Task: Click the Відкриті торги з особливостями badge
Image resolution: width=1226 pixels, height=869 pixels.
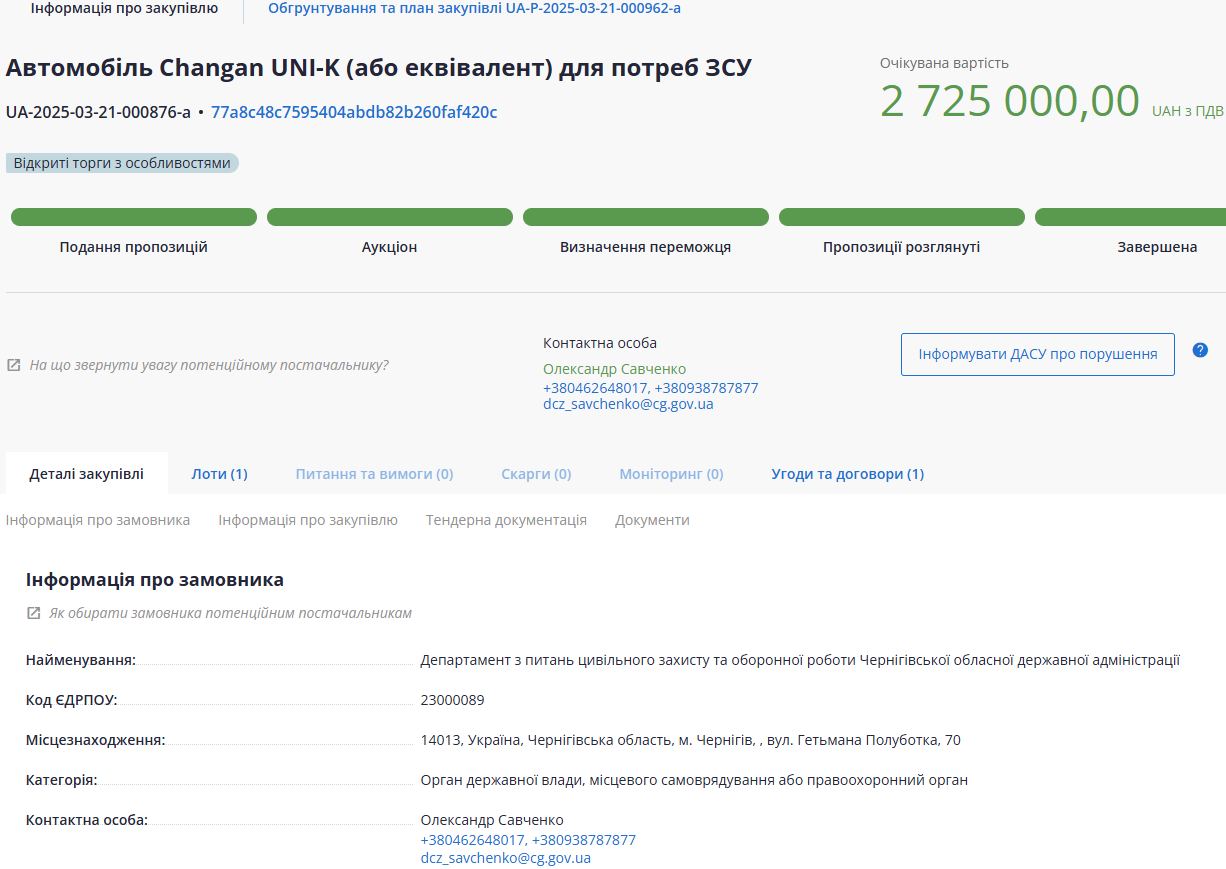Action: pos(122,163)
